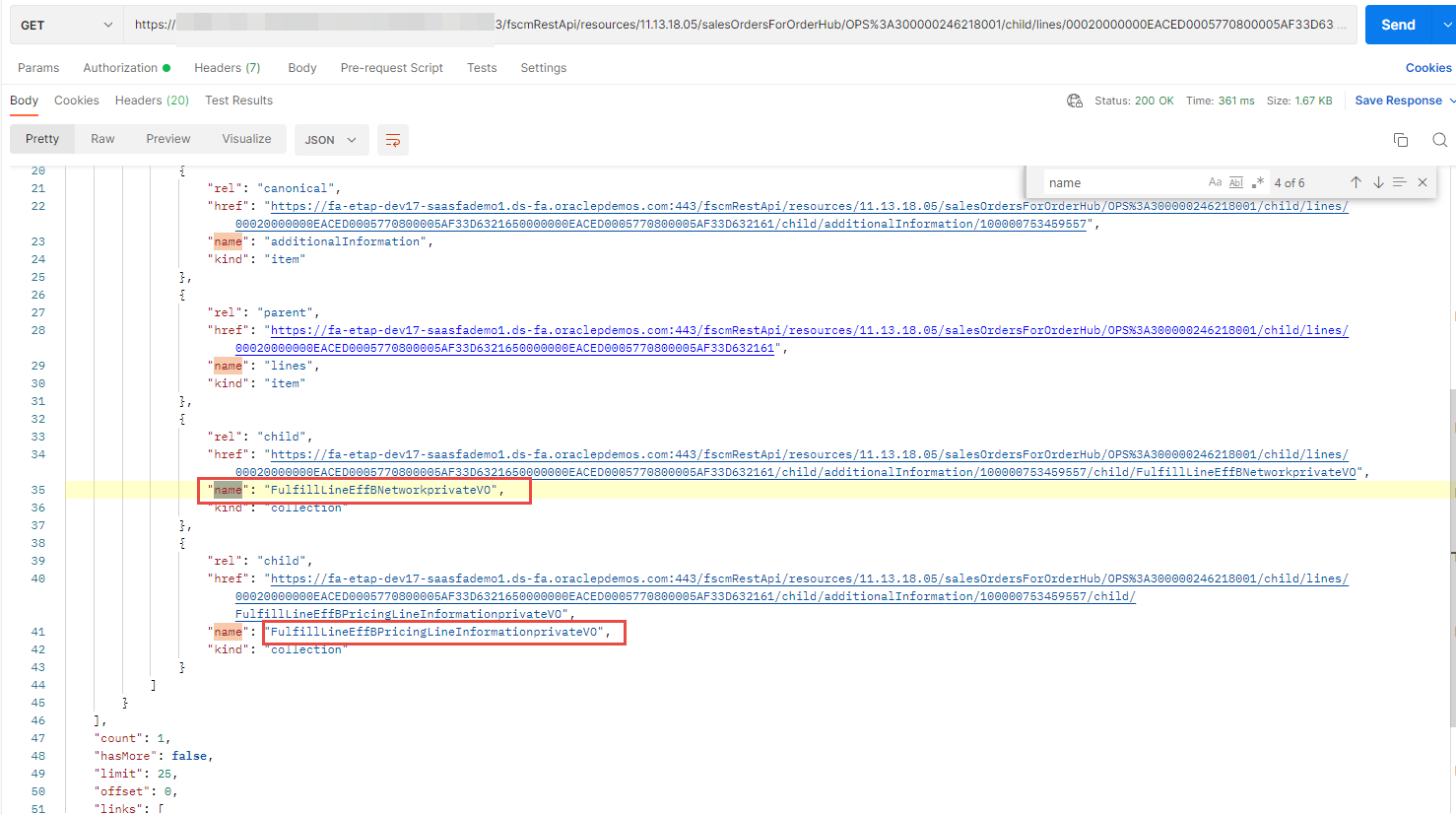Select the response Cookies tab

(77, 101)
